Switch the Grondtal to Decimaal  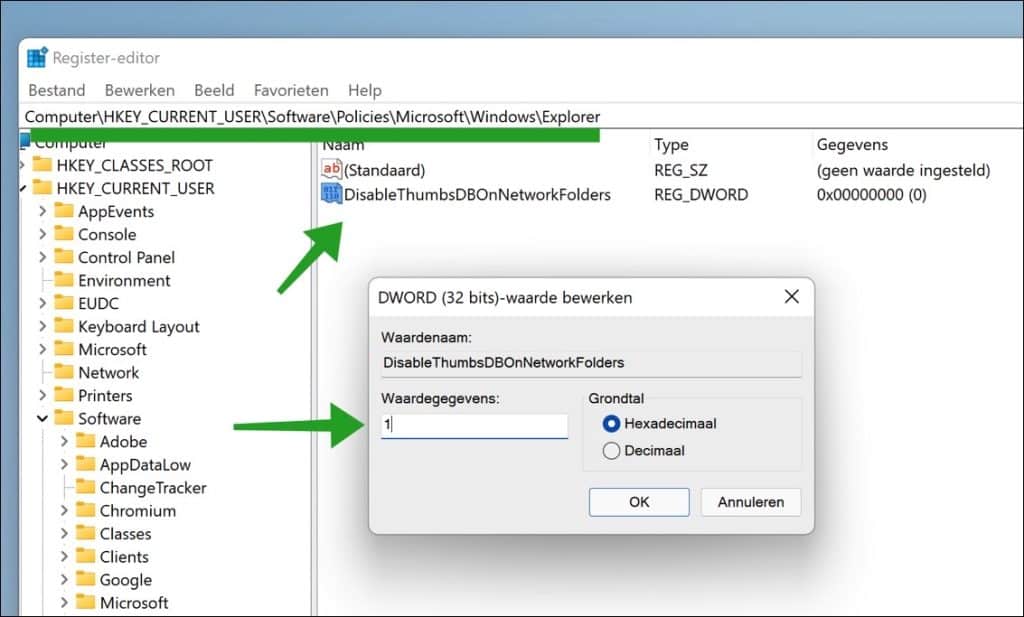[609, 450]
